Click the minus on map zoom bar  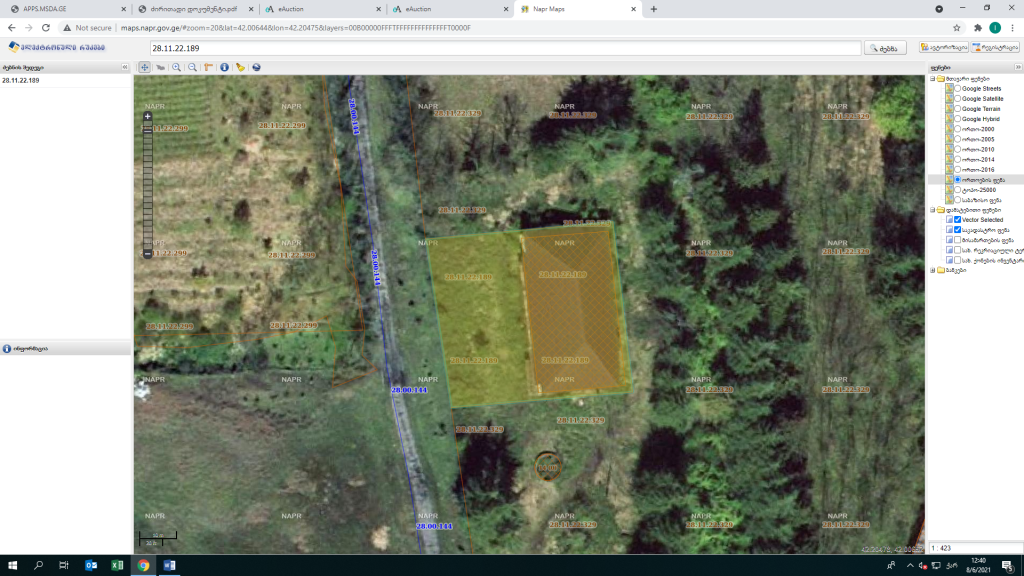point(148,254)
